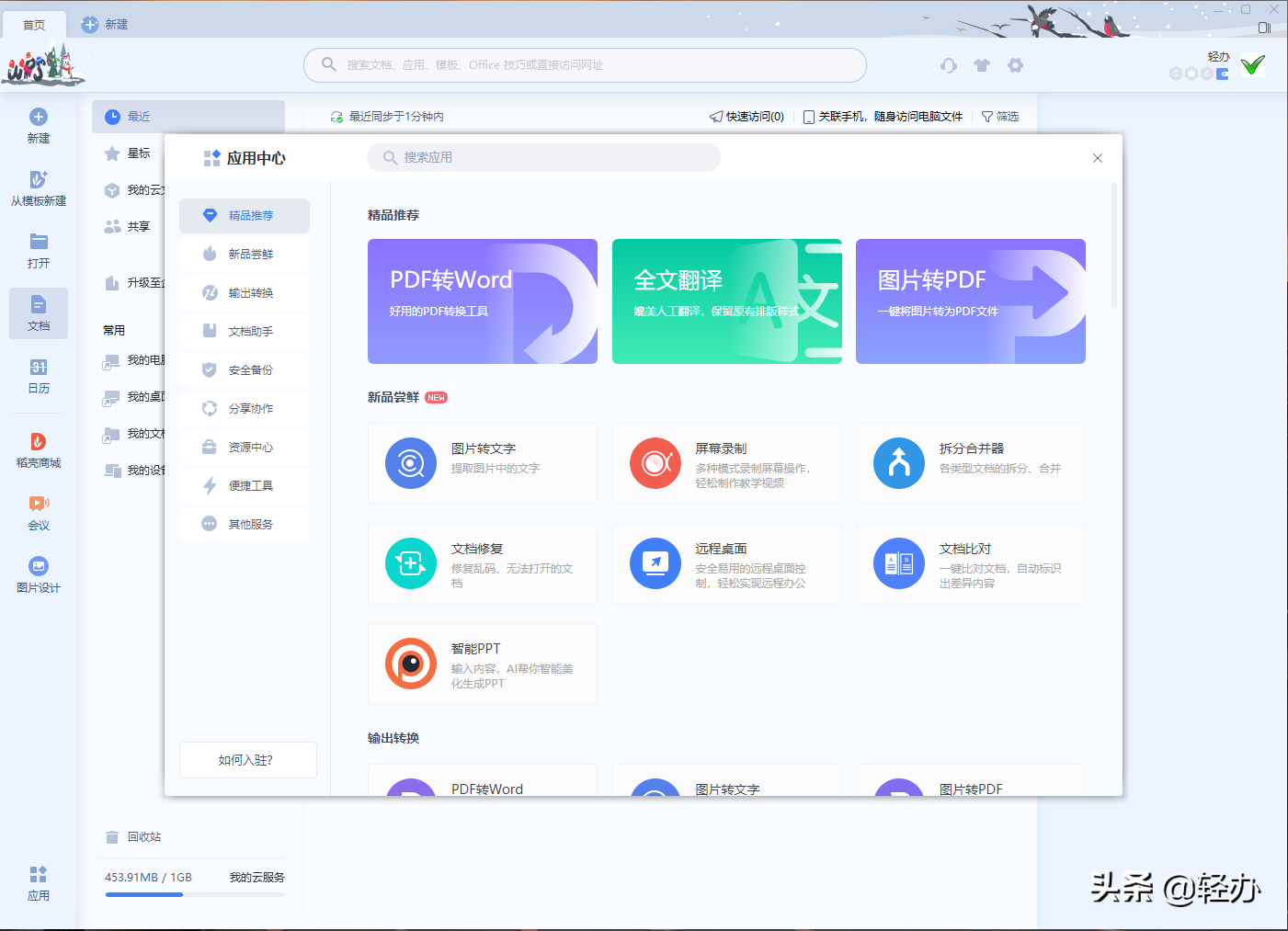Screen dimensions: 1288x931
Task: Click the 输出转换 section heading
Action: (393, 738)
